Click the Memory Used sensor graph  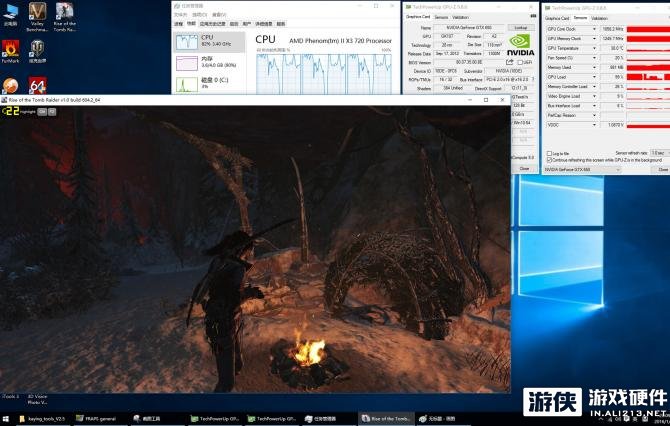[648, 68]
